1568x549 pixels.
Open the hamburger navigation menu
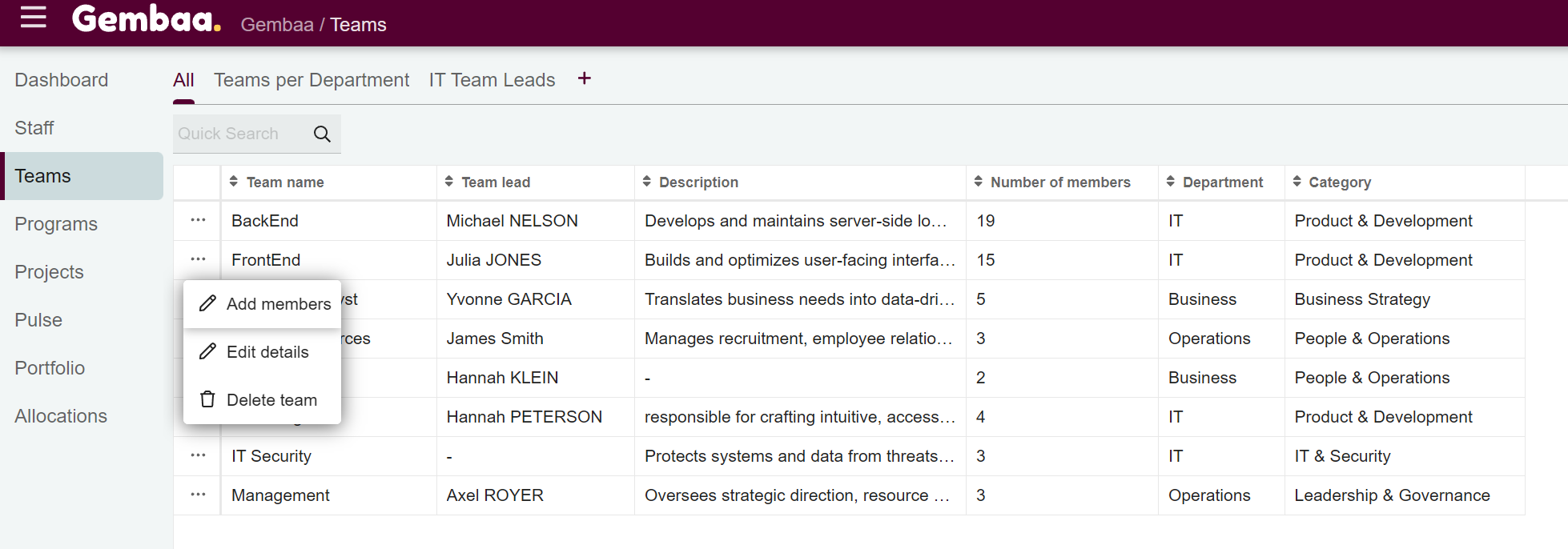click(x=33, y=17)
